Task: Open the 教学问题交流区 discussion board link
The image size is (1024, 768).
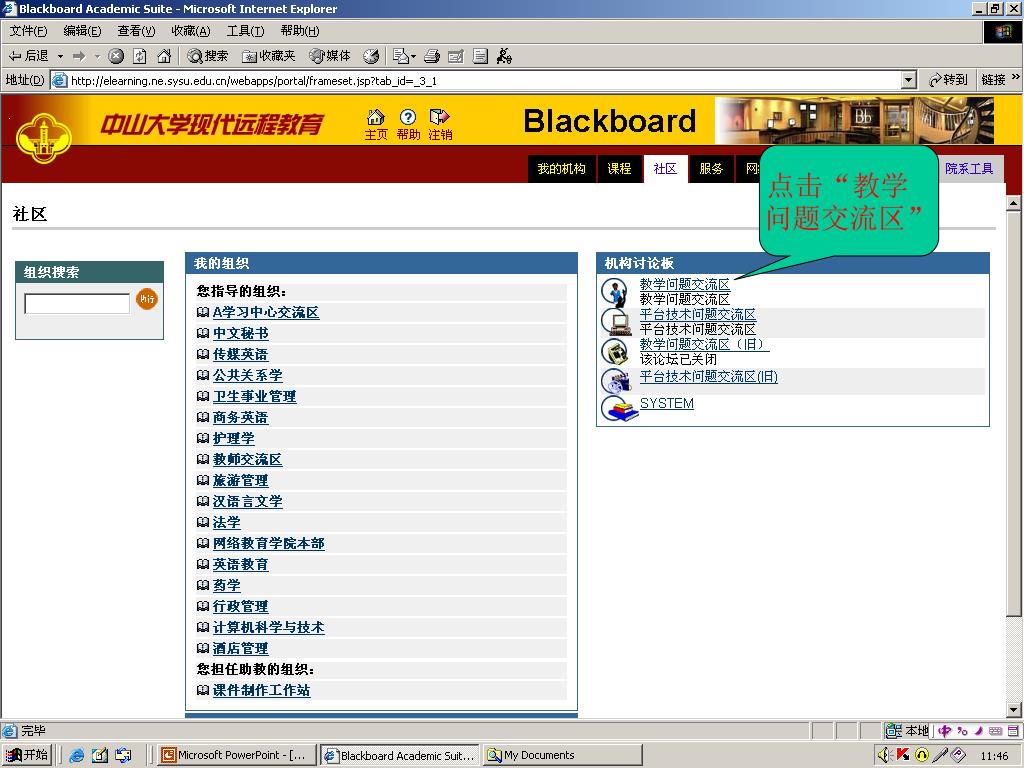Action: click(684, 284)
